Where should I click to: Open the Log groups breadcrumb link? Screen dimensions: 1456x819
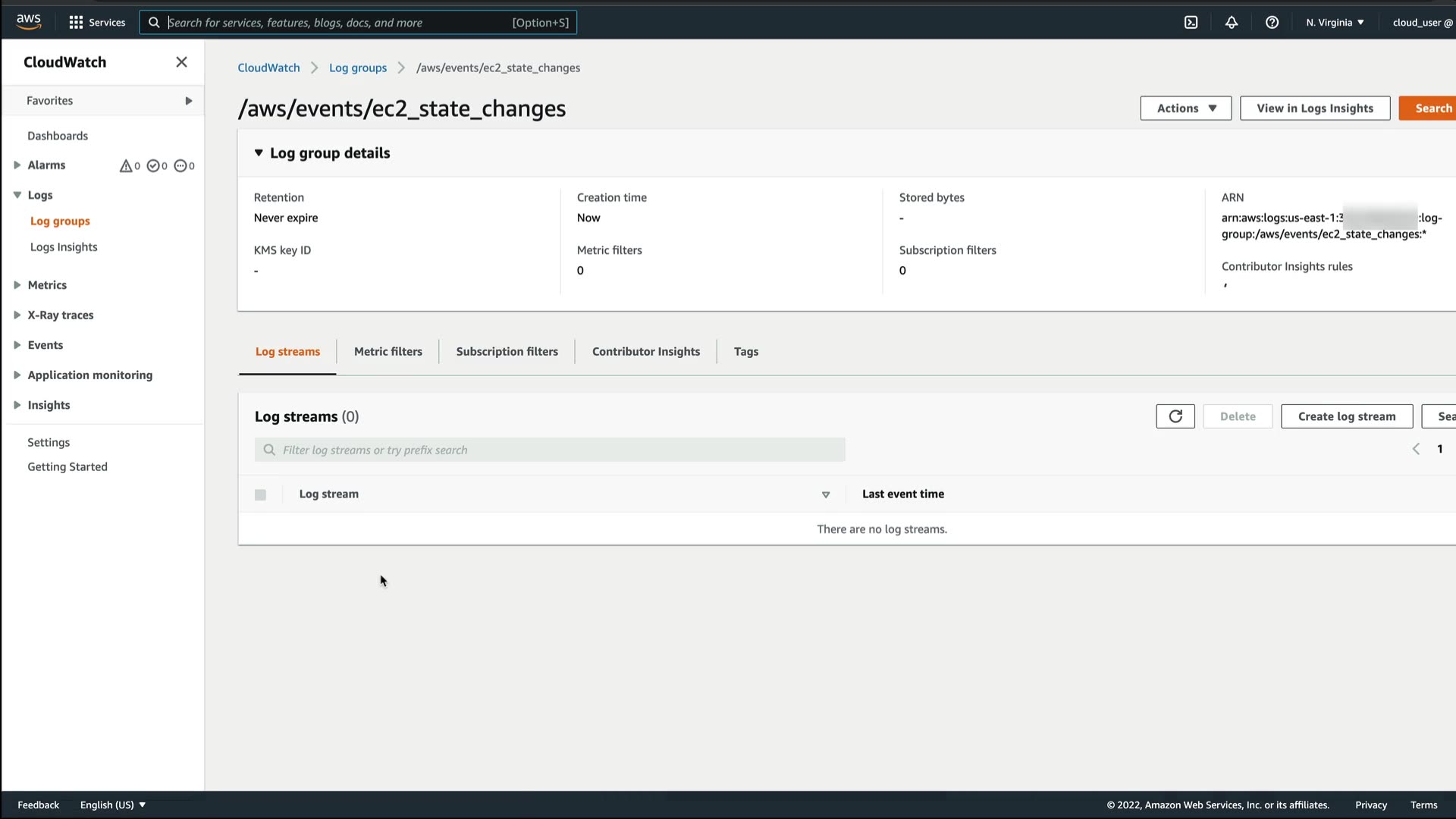tap(358, 68)
